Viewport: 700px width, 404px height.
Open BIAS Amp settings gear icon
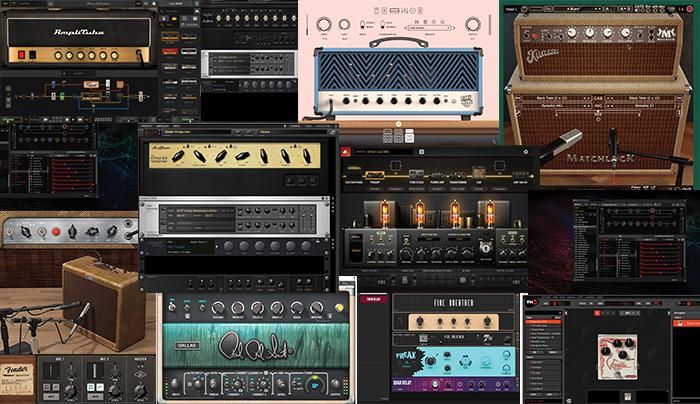click(525, 152)
